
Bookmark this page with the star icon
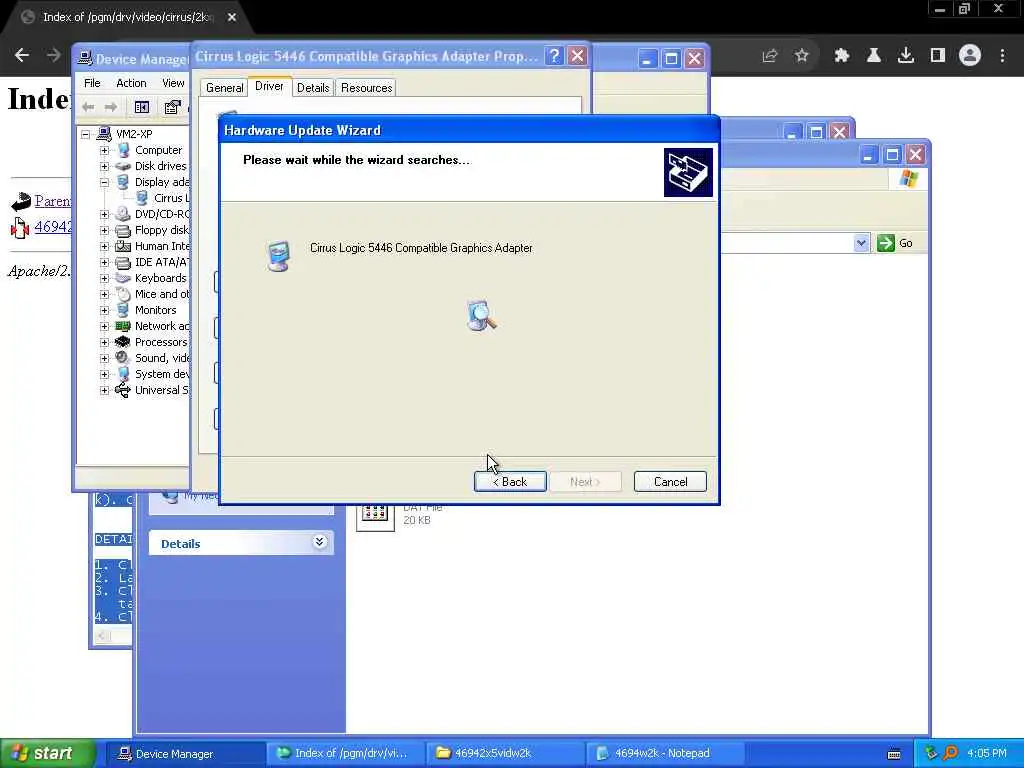pyautogui.click(x=802, y=56)
